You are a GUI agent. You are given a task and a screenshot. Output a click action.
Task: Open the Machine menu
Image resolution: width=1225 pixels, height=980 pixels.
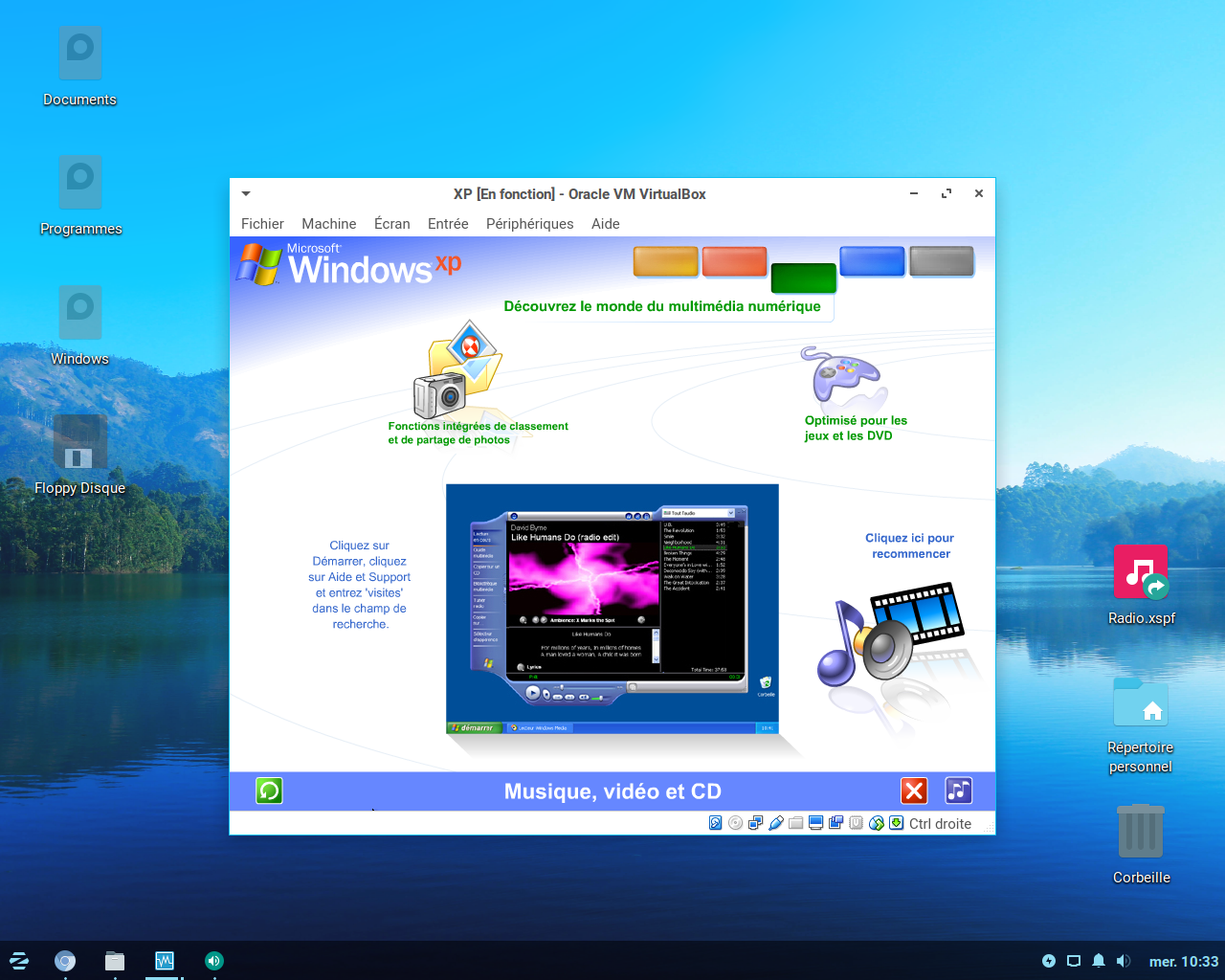tap(328, 224)
